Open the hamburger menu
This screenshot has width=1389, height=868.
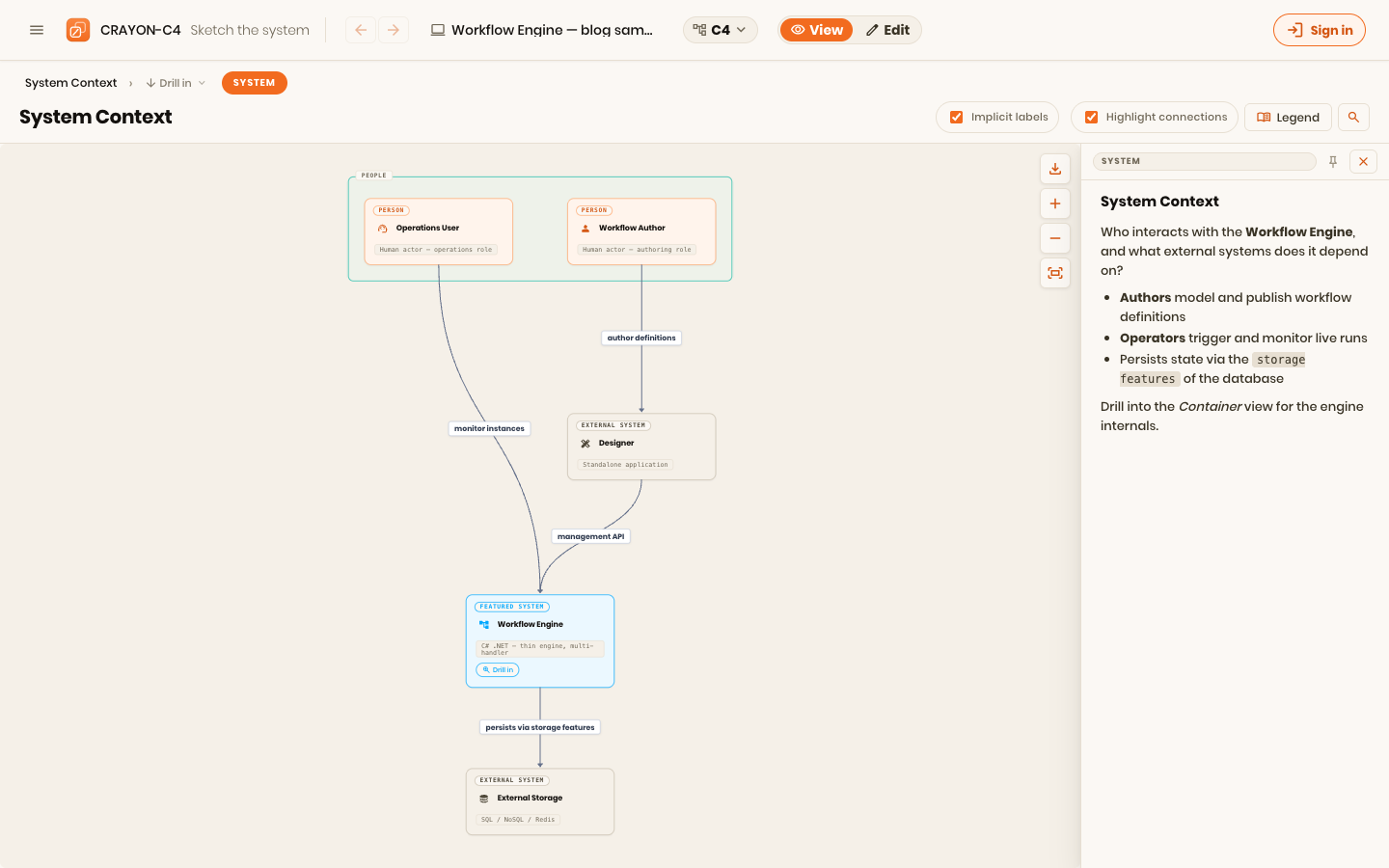(x=37, y=30)
